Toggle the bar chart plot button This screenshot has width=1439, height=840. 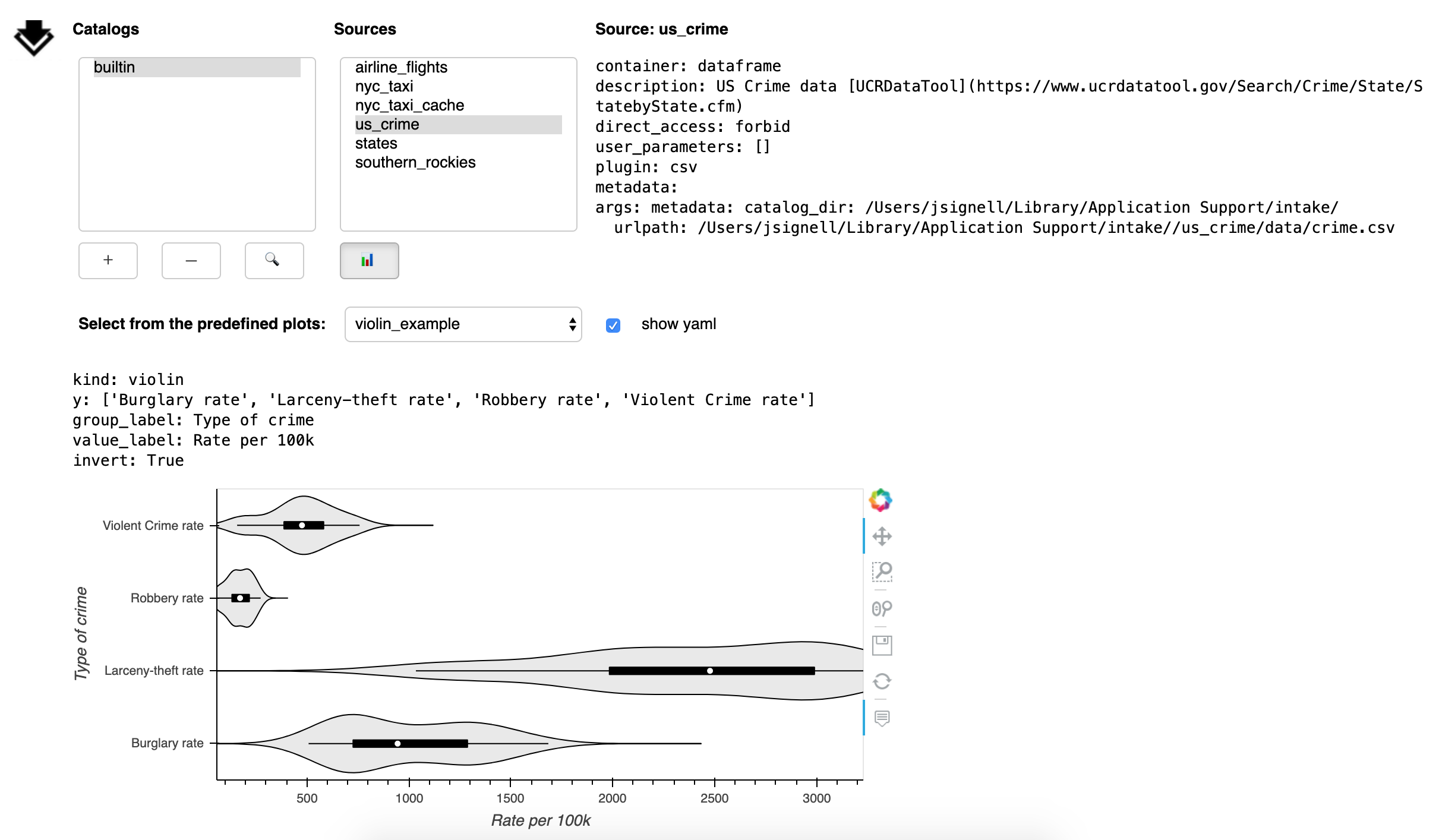[369, 260]
